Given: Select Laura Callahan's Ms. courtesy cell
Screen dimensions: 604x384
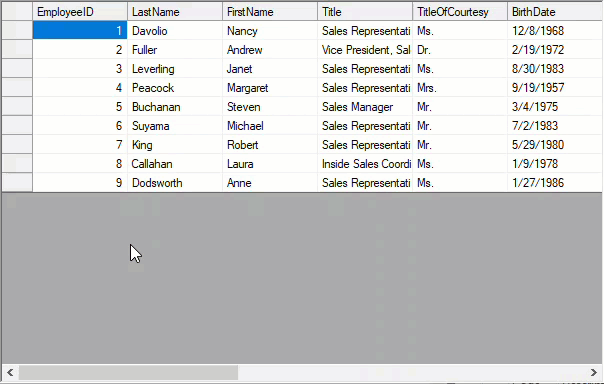Looking at the screenshot, I should point(460,164).
